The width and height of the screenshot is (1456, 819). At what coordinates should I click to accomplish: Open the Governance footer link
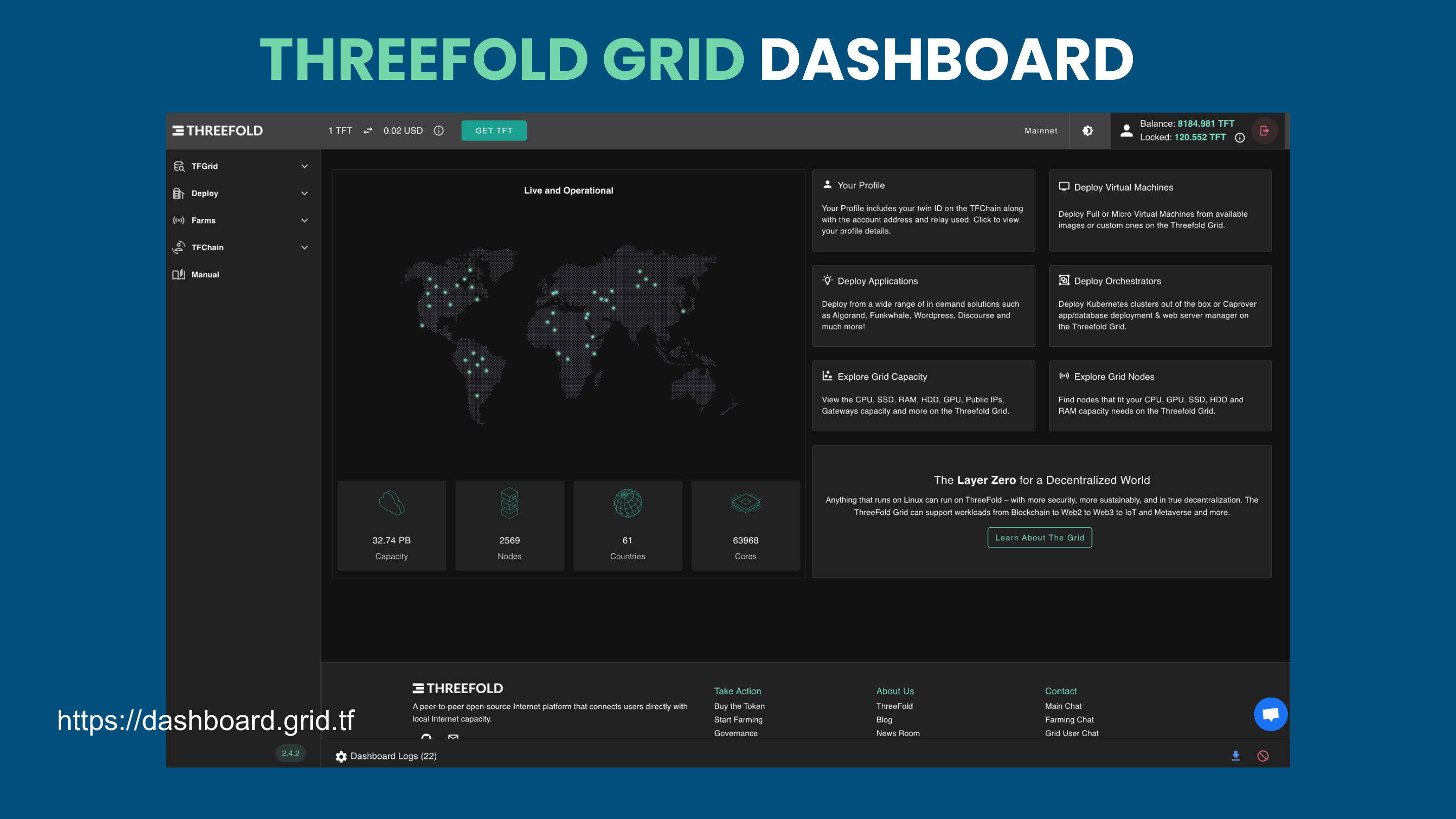coord(736,733)
